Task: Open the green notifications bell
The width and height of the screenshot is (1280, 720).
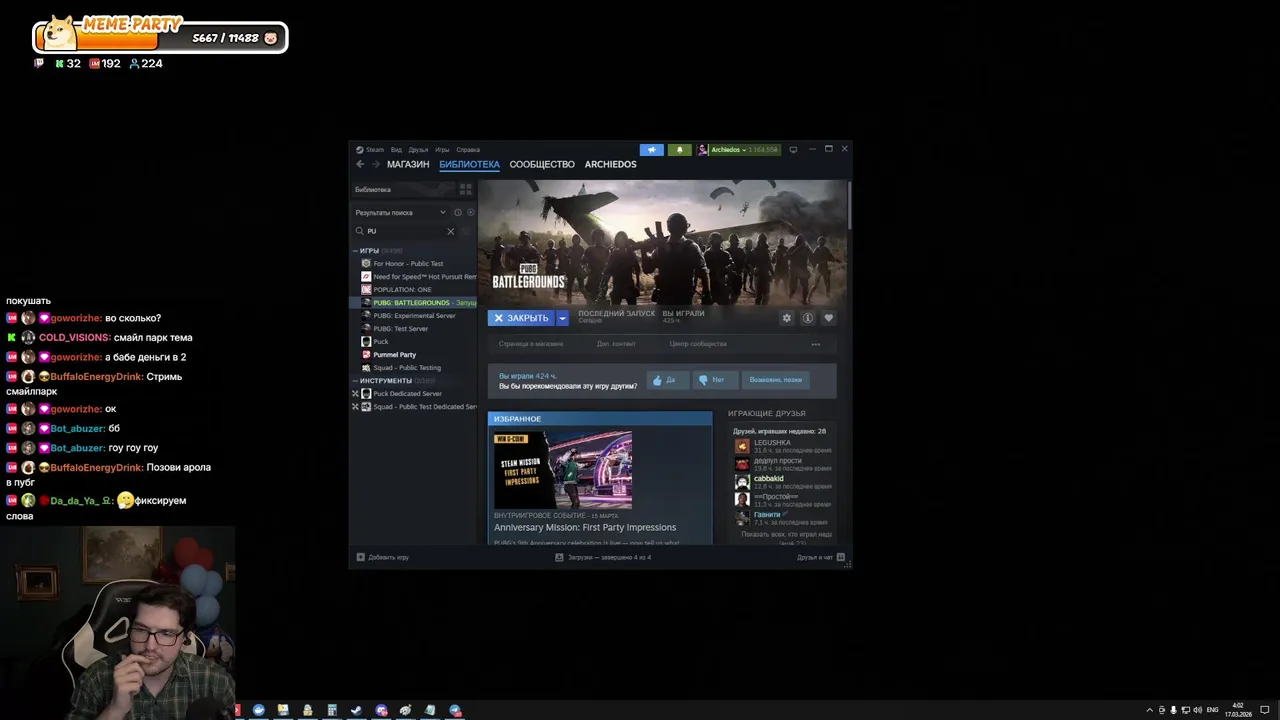Action: point(680,150)
